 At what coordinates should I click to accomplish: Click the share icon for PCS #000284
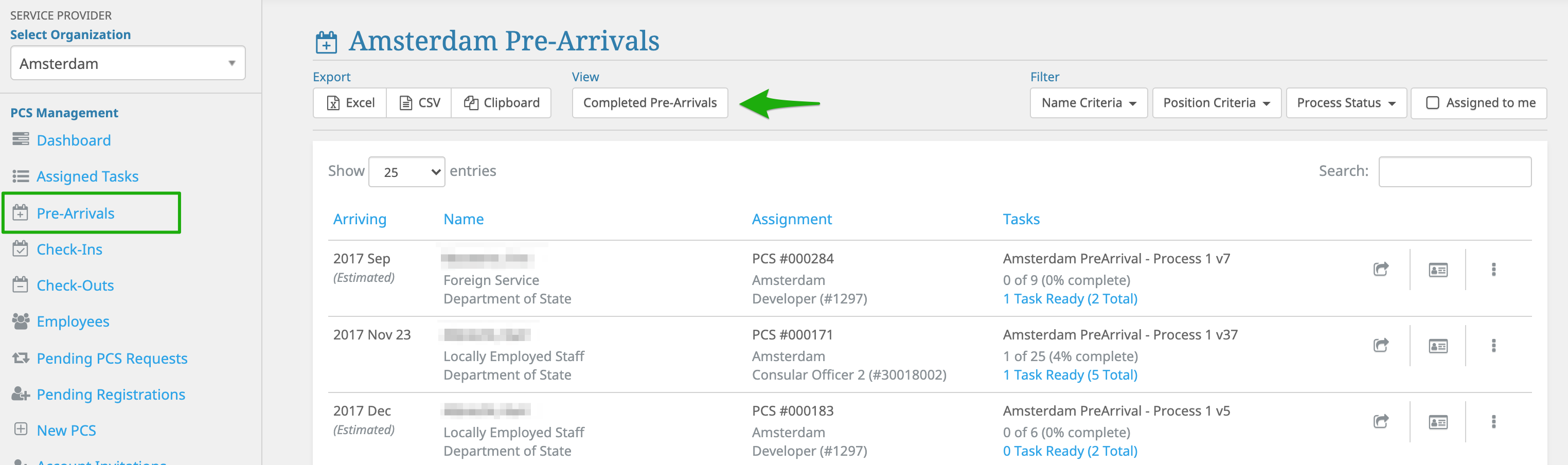coord(1381,269)
